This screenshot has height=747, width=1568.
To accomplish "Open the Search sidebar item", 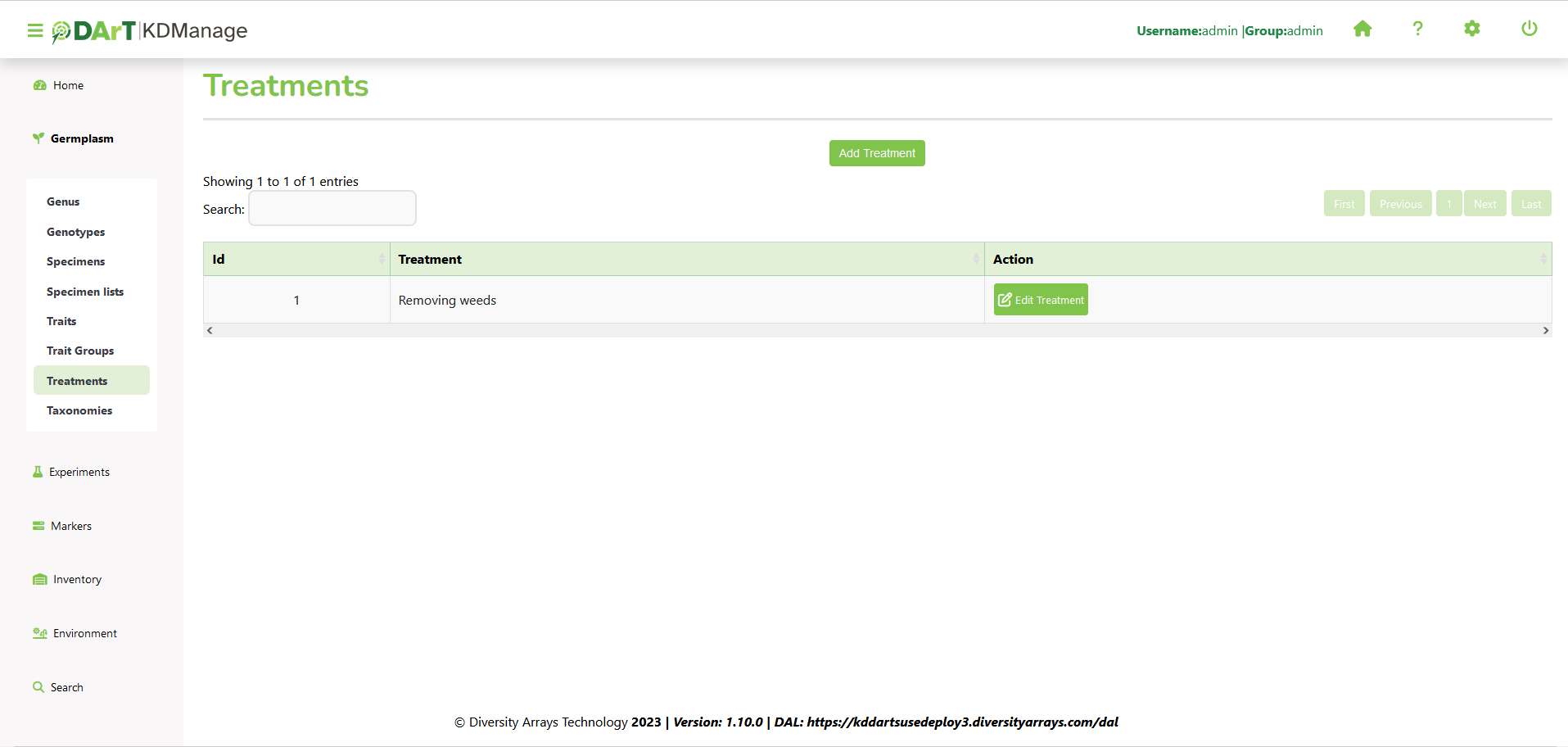I will tap(66, 687).
